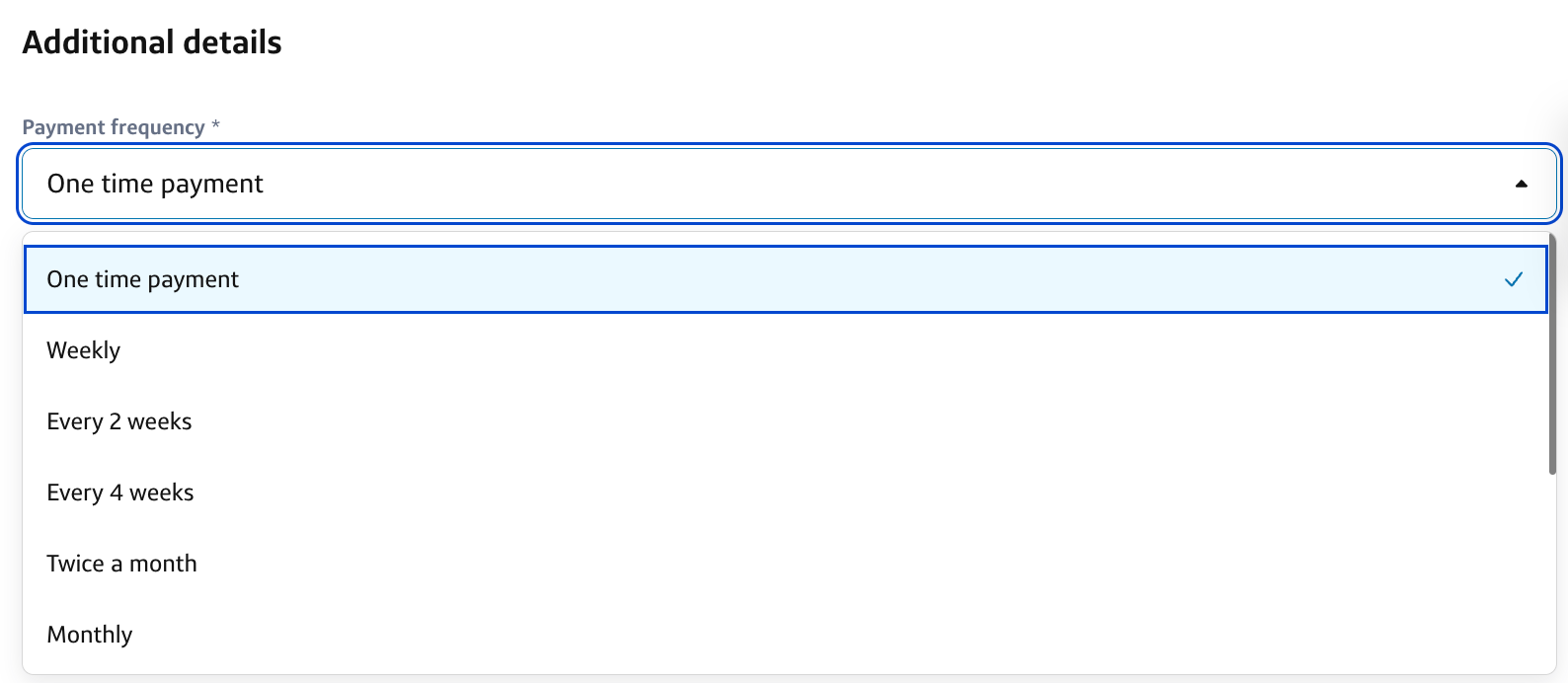1568x683 pixels.
Task: Set payment frequency to once a week
Action: pos(84,351)
